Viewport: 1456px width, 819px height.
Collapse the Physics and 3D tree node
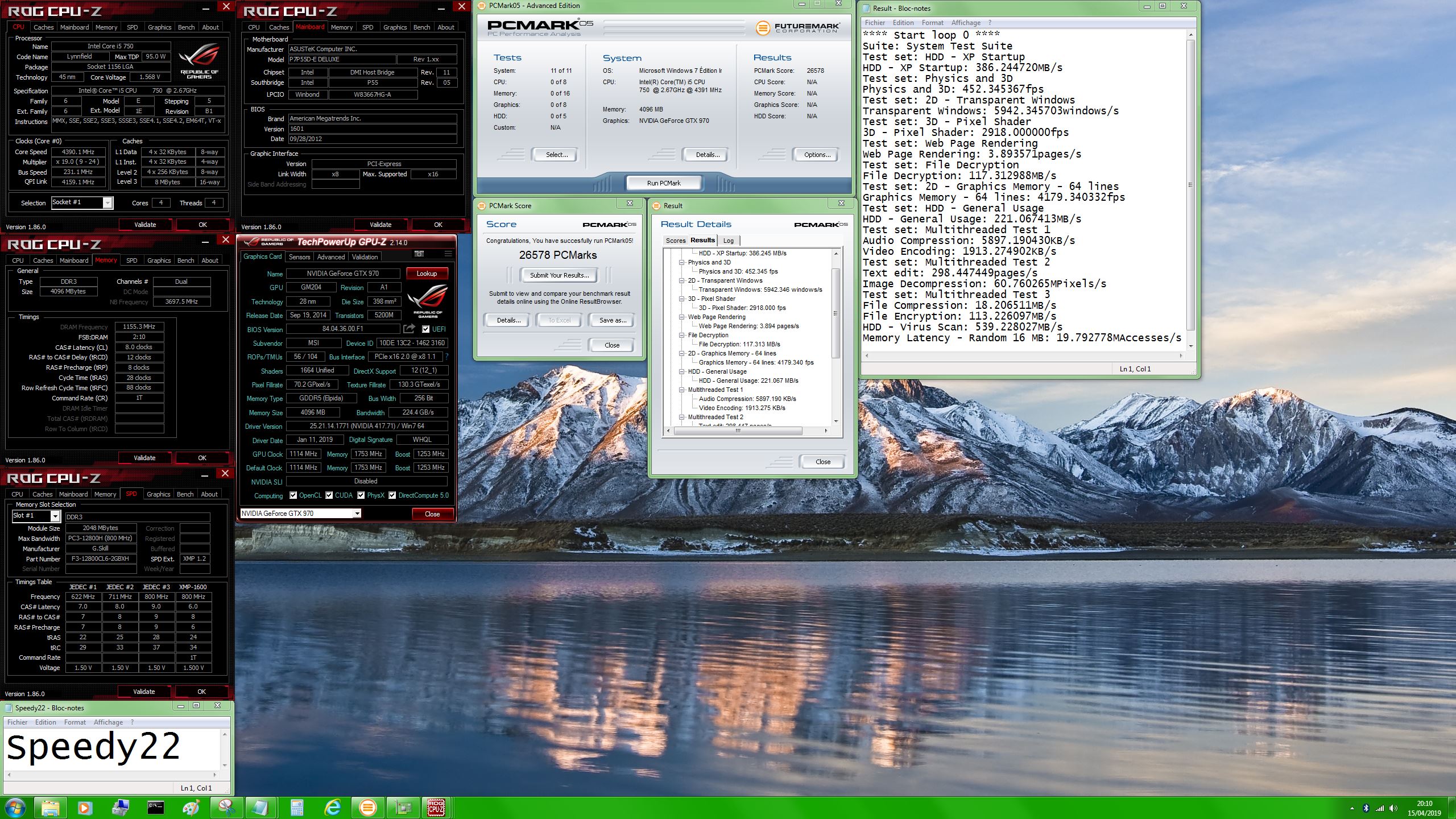pos(682,262)
